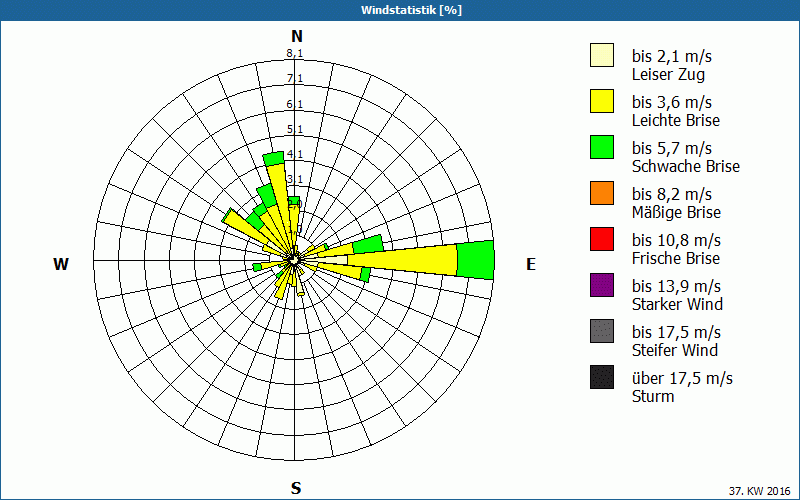This screenshot has height=500, width=800.
Task: Click the green 5,7 m/s legend swatch
Action: coord(602,147)
